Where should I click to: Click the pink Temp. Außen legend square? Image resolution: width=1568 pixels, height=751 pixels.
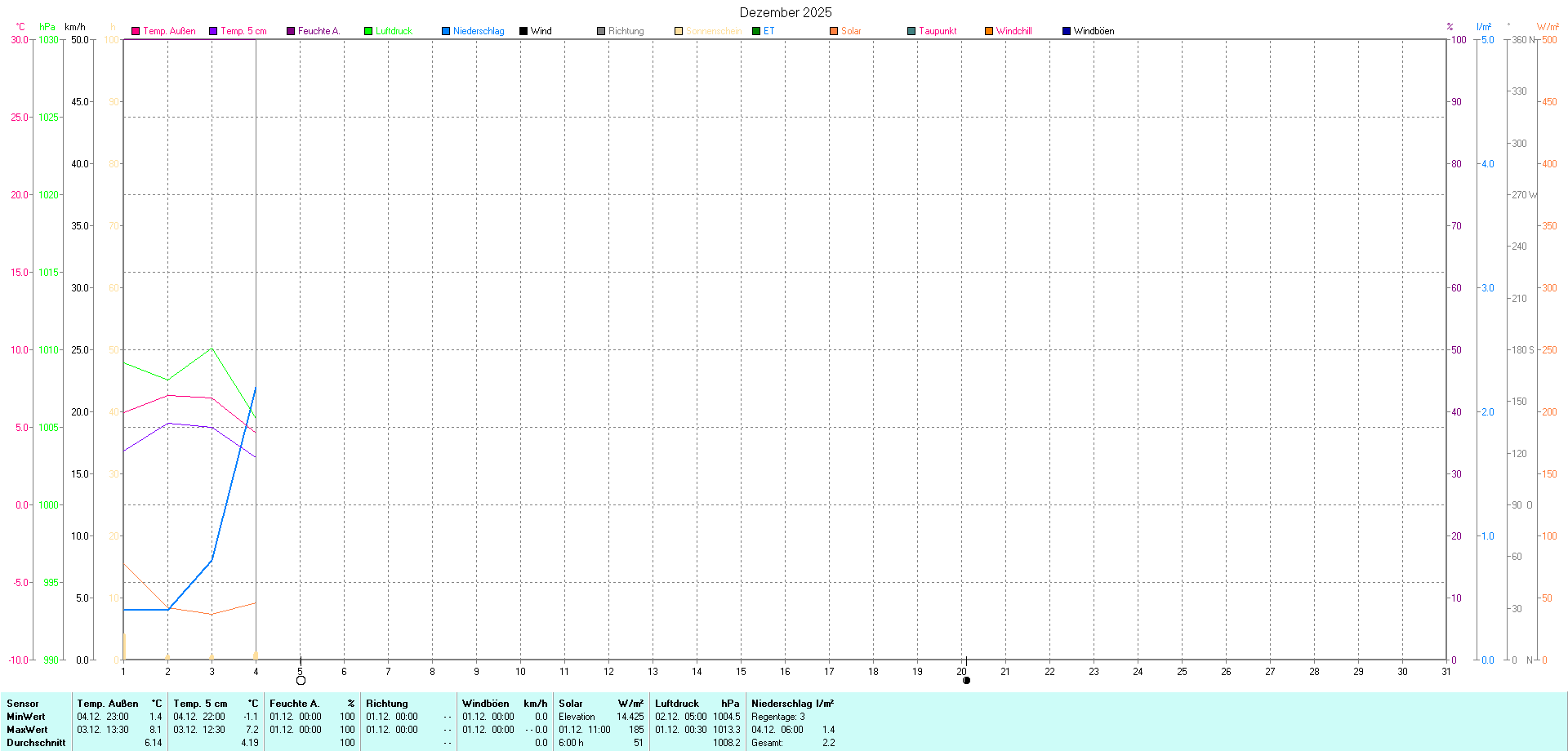tap(136, 31)
